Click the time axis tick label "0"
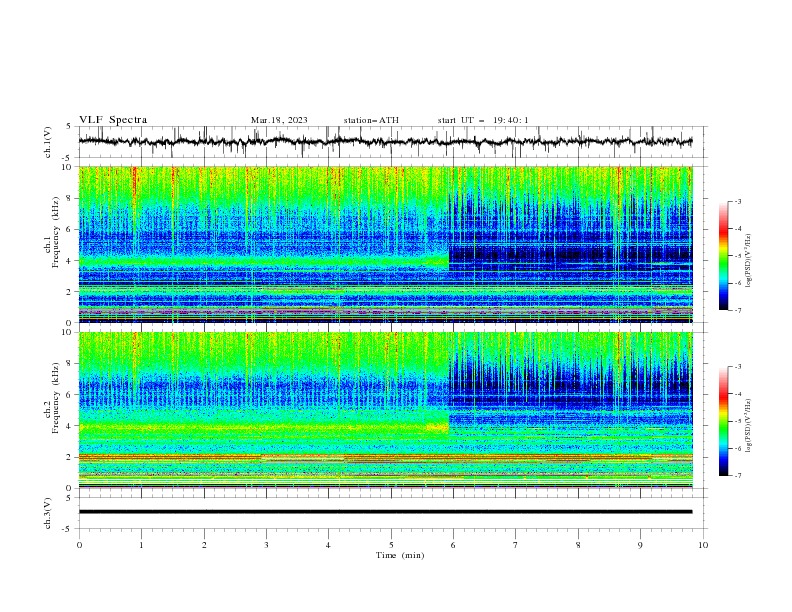The height and width of the screenshot is (612, 792). click(79, 545)
